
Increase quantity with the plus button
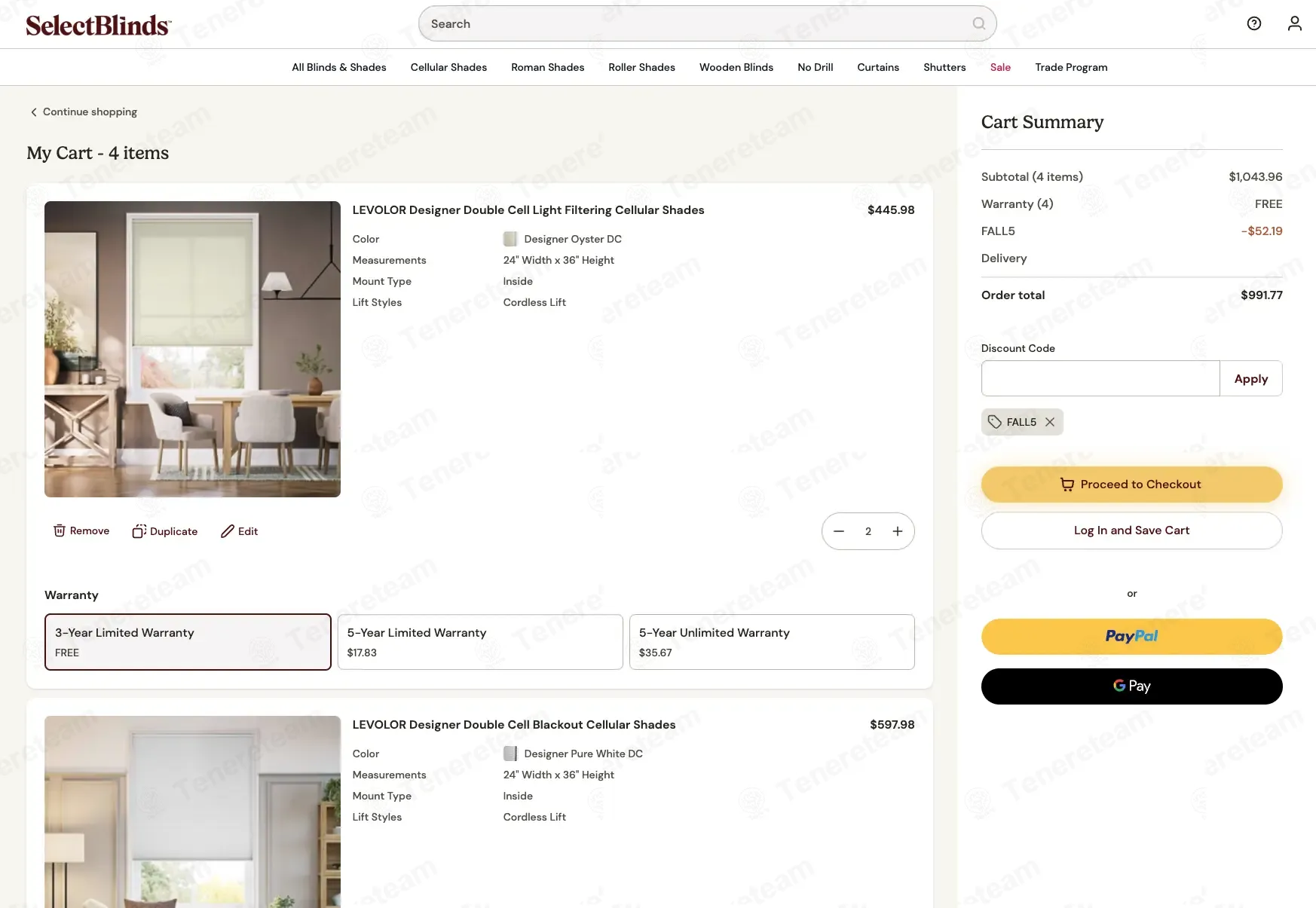tap(898, 531)
